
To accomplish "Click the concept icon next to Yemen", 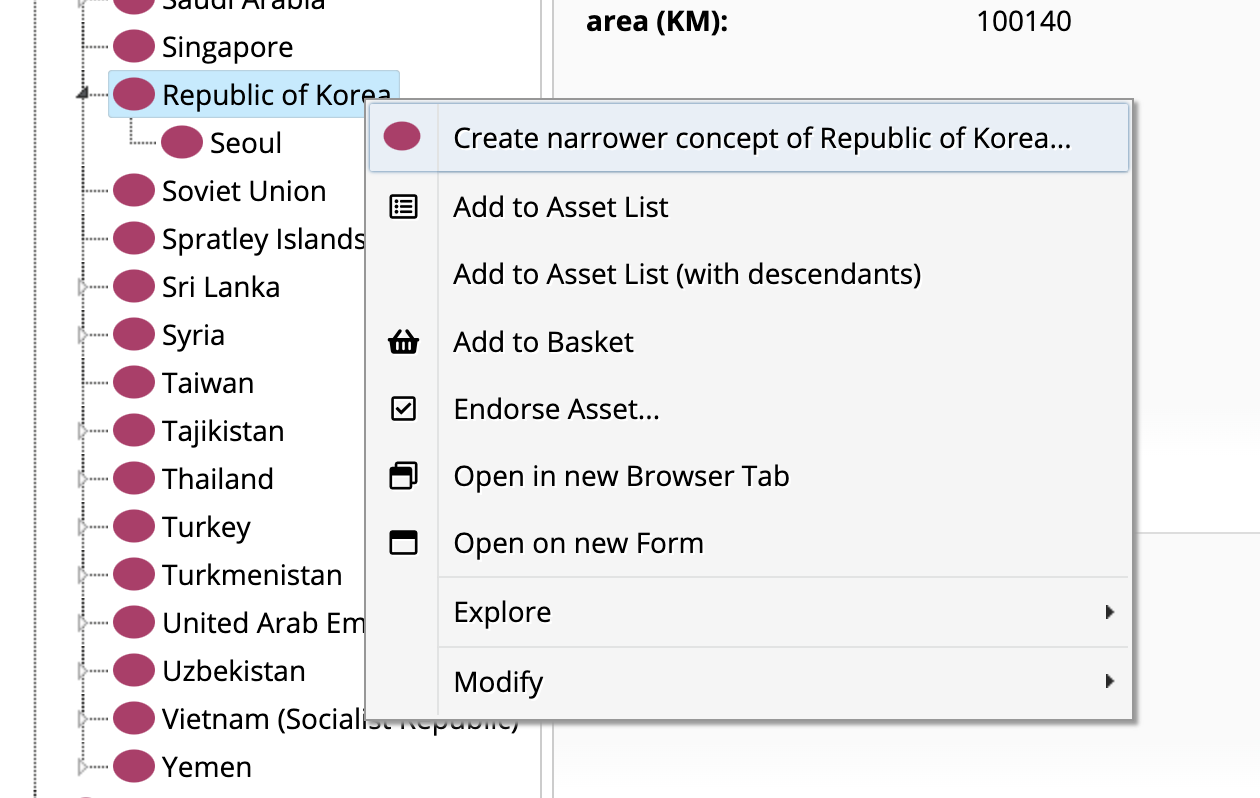I will (132, 766).
